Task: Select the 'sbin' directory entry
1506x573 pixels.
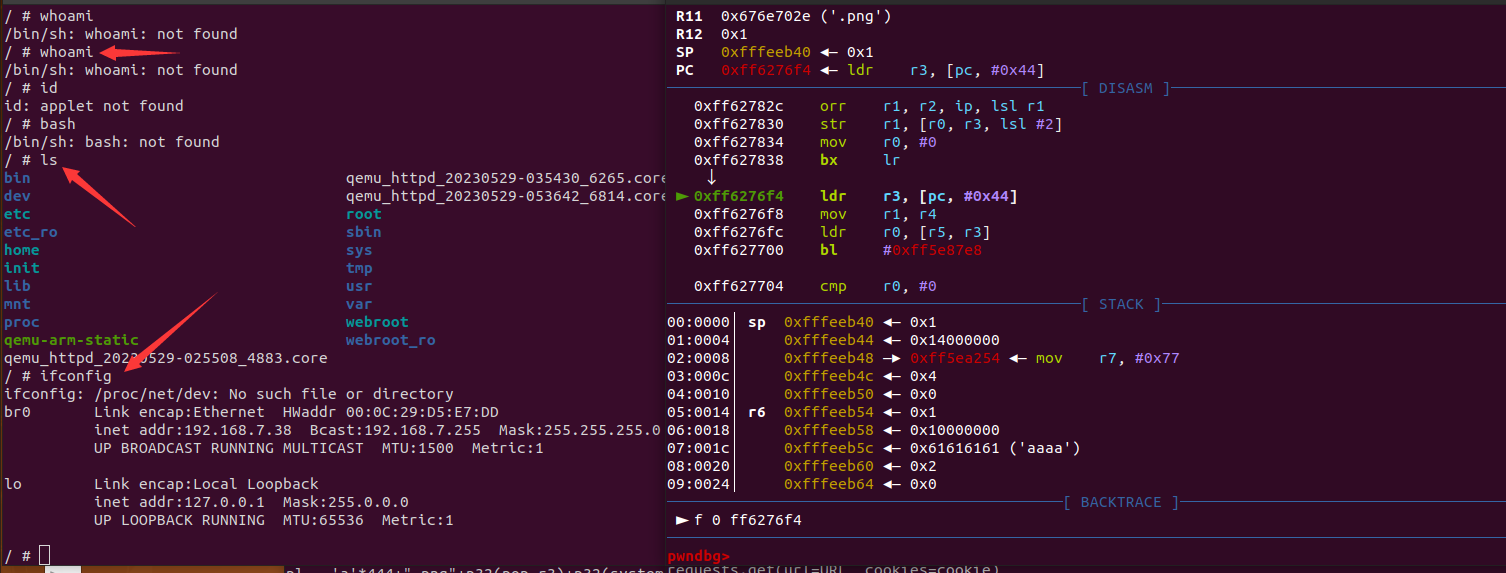Action: click(364, 232)
